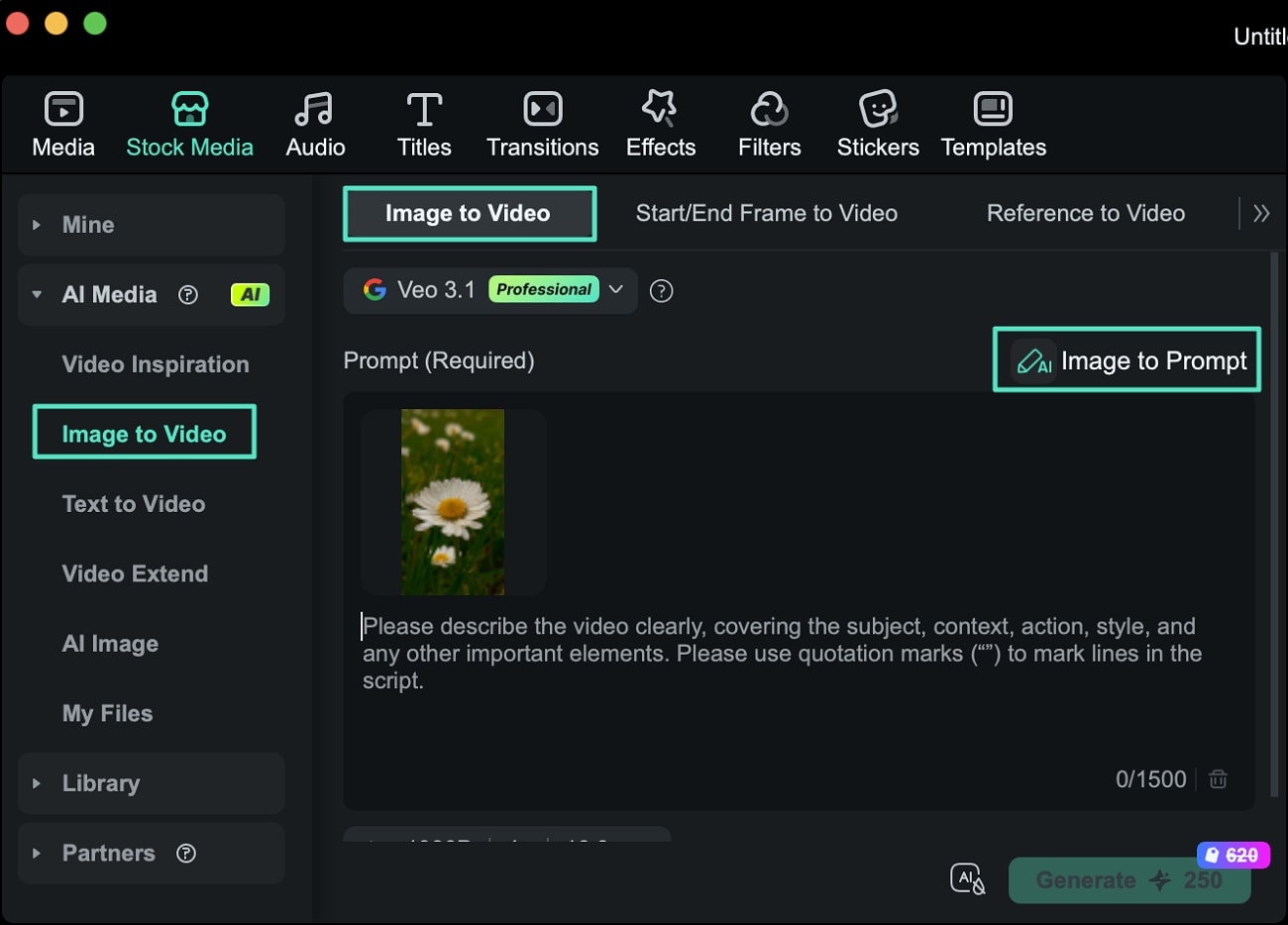Open the Stickers panel
Viewport: 1288px width, 925px height.
point(878,125)
